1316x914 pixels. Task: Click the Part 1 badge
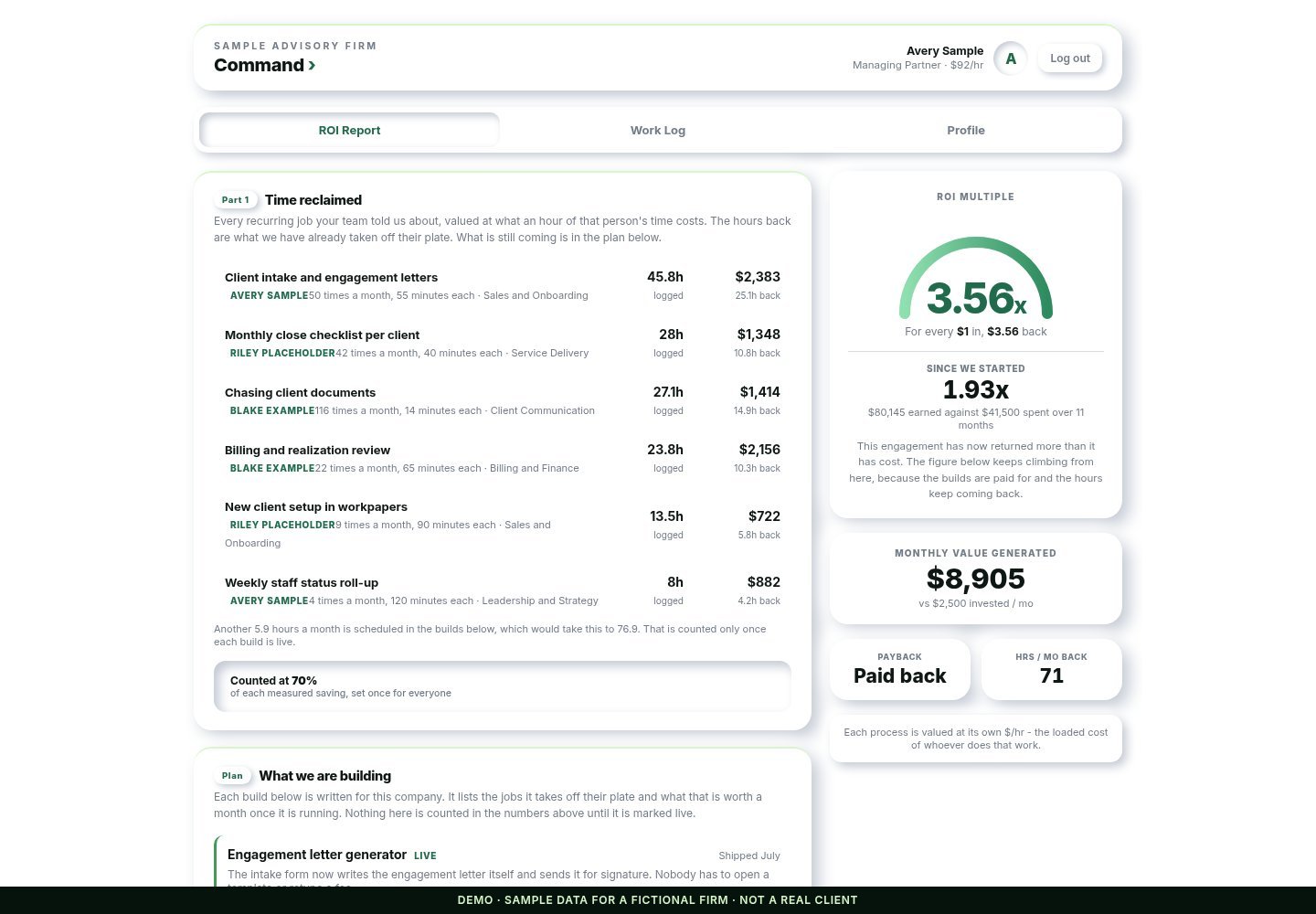(x=235, y=200)
